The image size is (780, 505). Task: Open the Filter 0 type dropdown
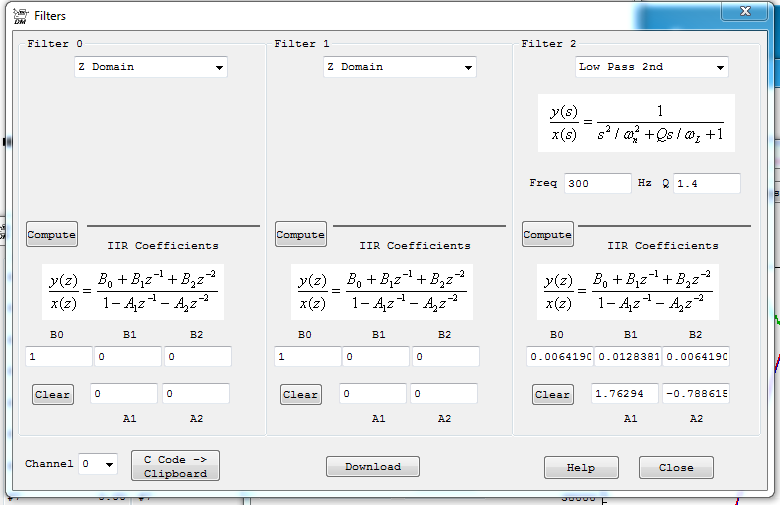(x=151, y=67)
